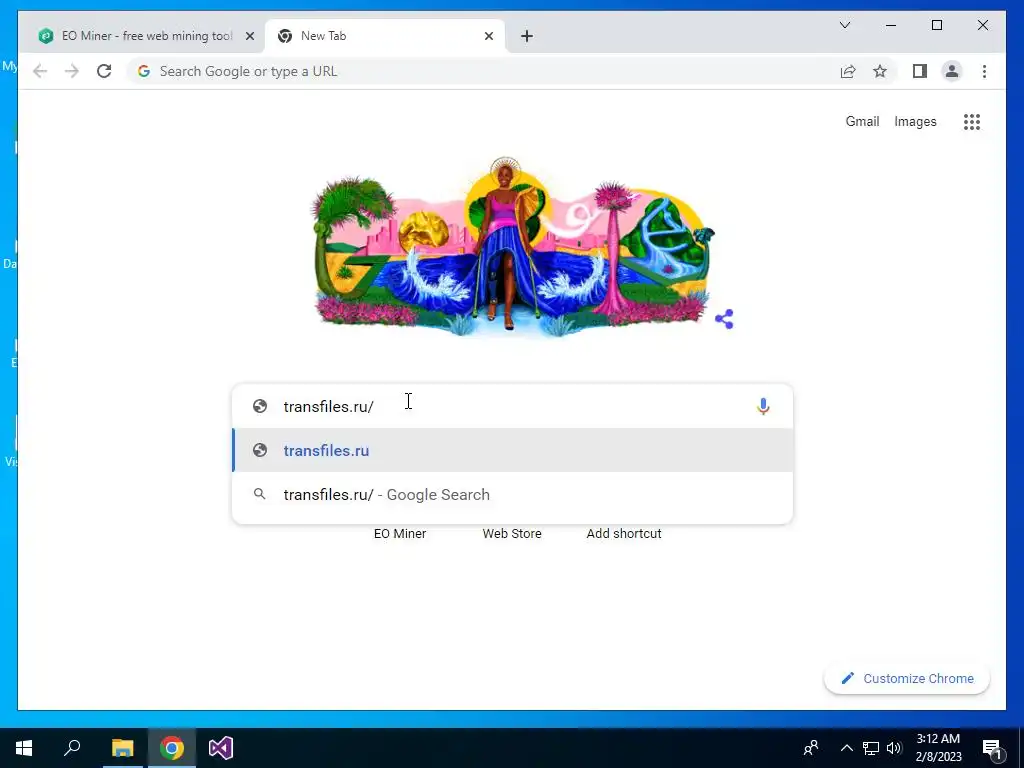Show hidden system tray icons

(846, 748)
